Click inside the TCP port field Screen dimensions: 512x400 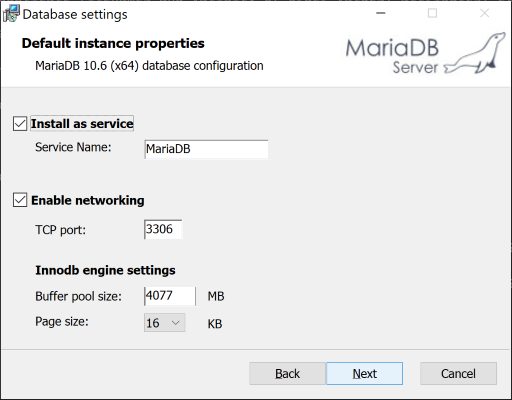(163, 229)
